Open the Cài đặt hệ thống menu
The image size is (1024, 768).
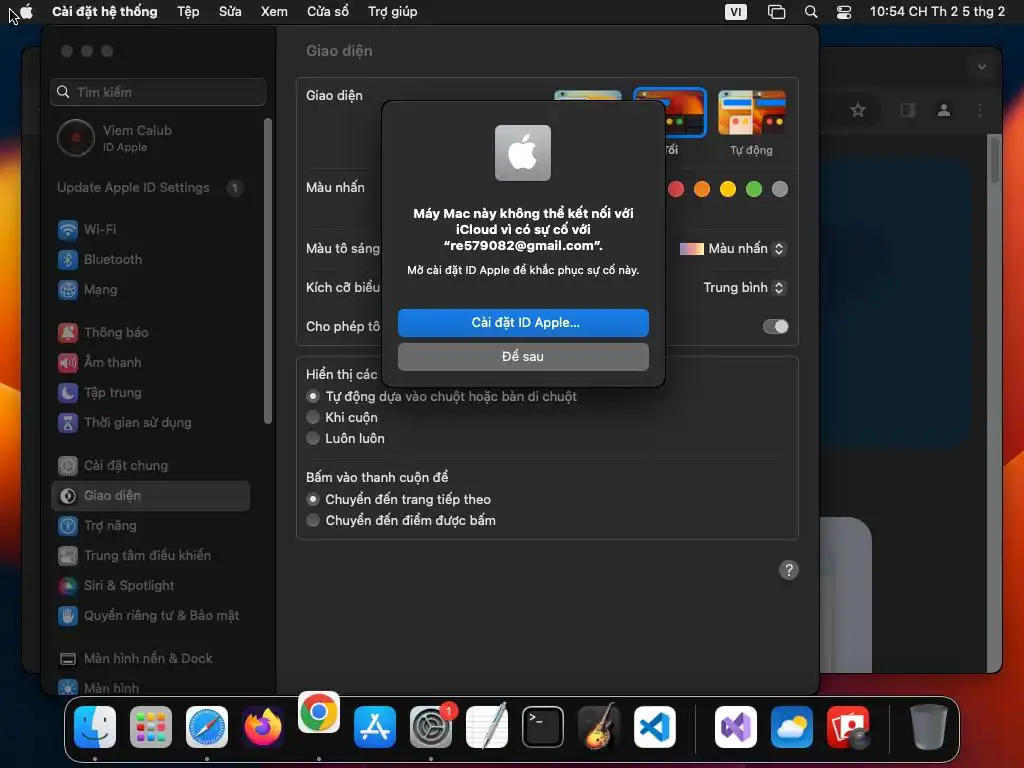coord(104,11)
